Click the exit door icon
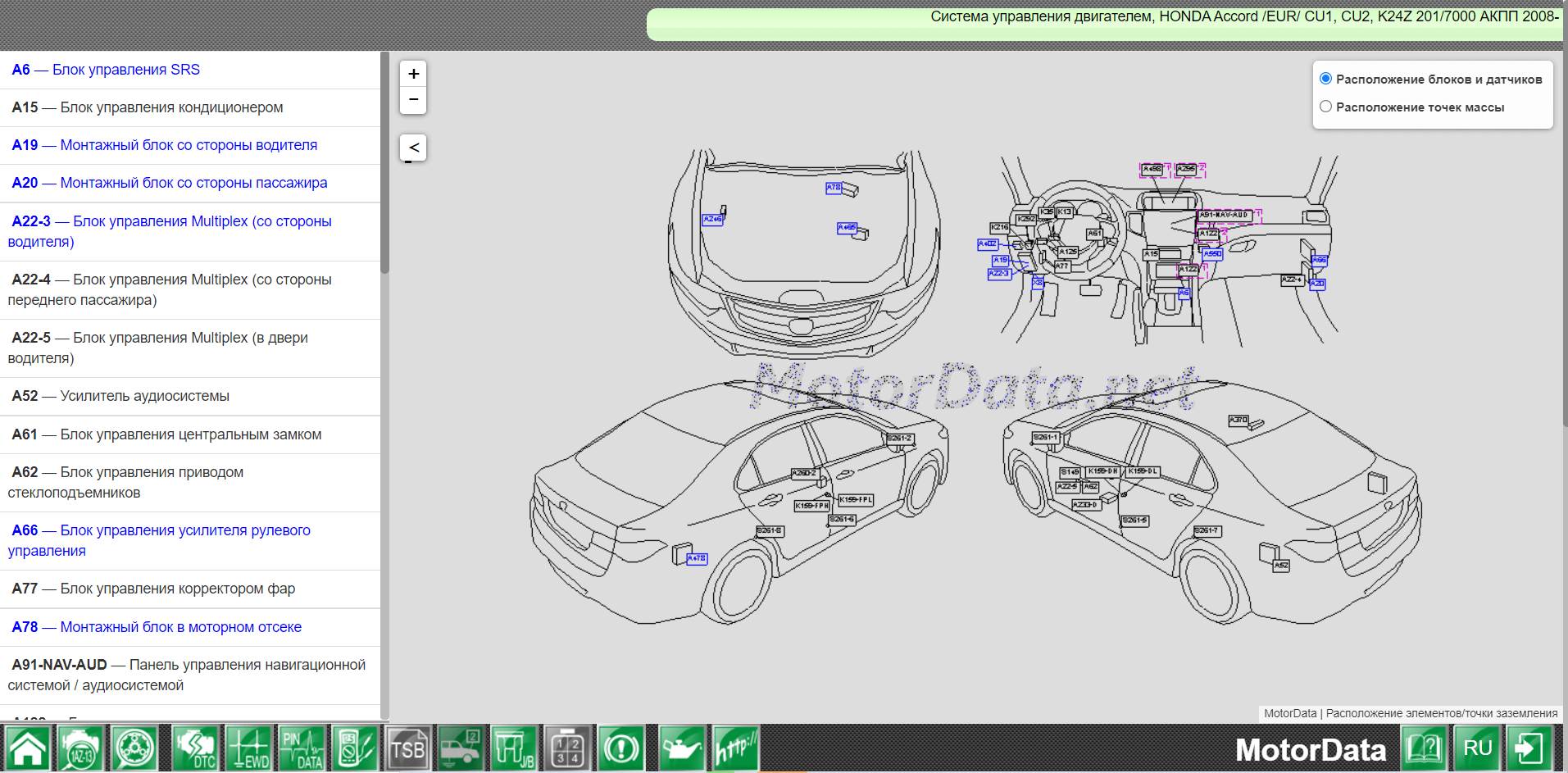 [1529, 748]
